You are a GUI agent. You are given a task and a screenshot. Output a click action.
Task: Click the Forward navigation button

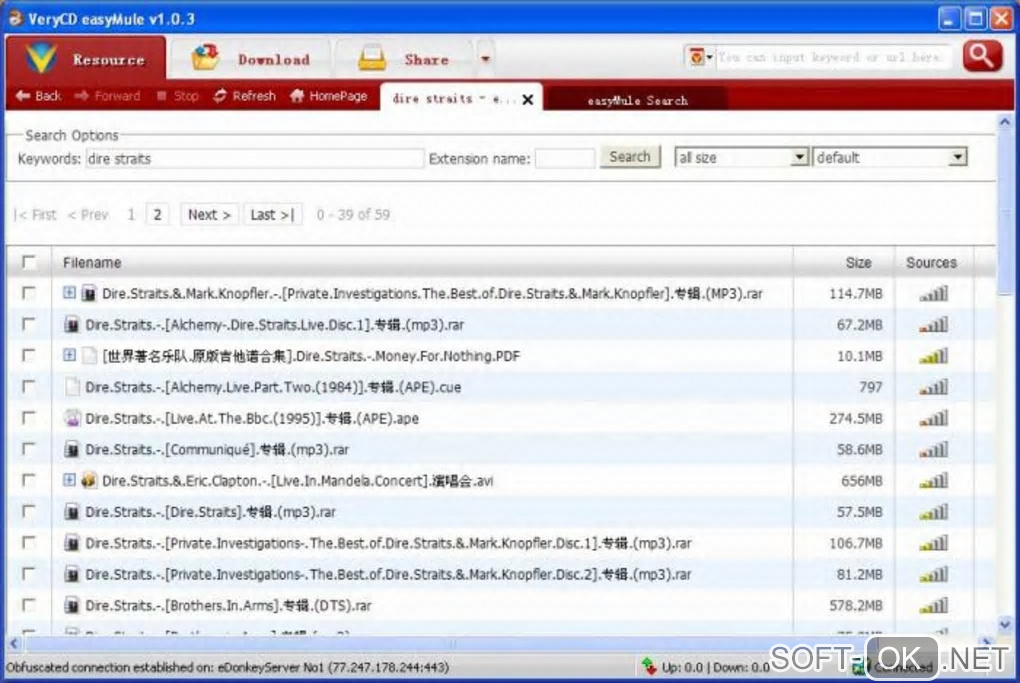pos(107,96)
